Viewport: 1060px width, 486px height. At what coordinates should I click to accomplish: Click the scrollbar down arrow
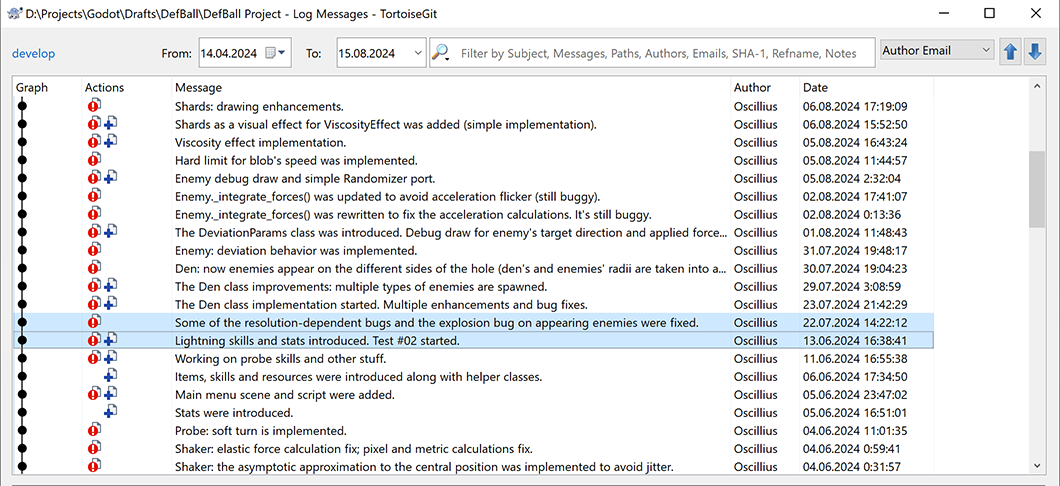[x=1036, y=466]
